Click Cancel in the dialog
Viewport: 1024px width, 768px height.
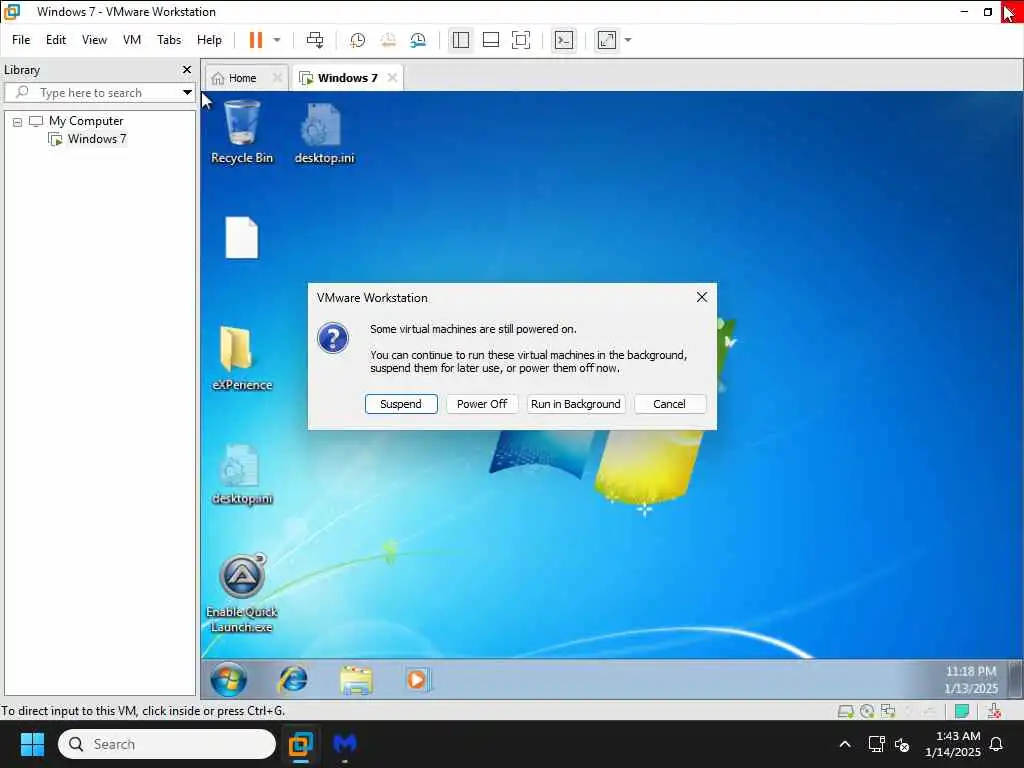coord(669,404)
